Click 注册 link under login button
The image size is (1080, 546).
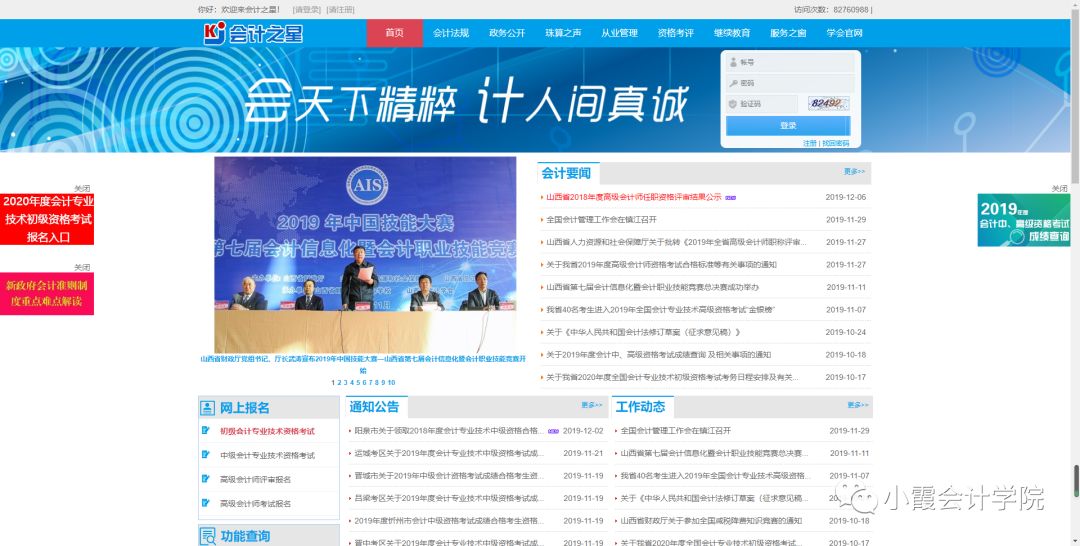point(809,143)
